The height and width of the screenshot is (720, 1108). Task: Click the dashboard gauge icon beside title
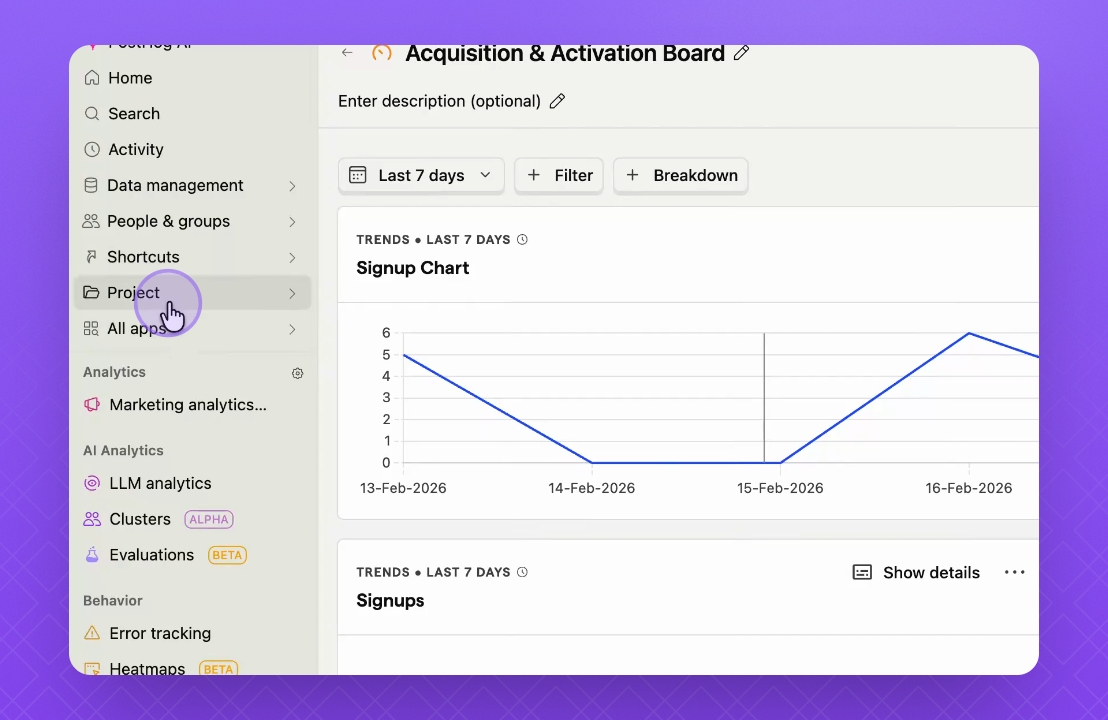pyautogui.click(x=382, y=53)
